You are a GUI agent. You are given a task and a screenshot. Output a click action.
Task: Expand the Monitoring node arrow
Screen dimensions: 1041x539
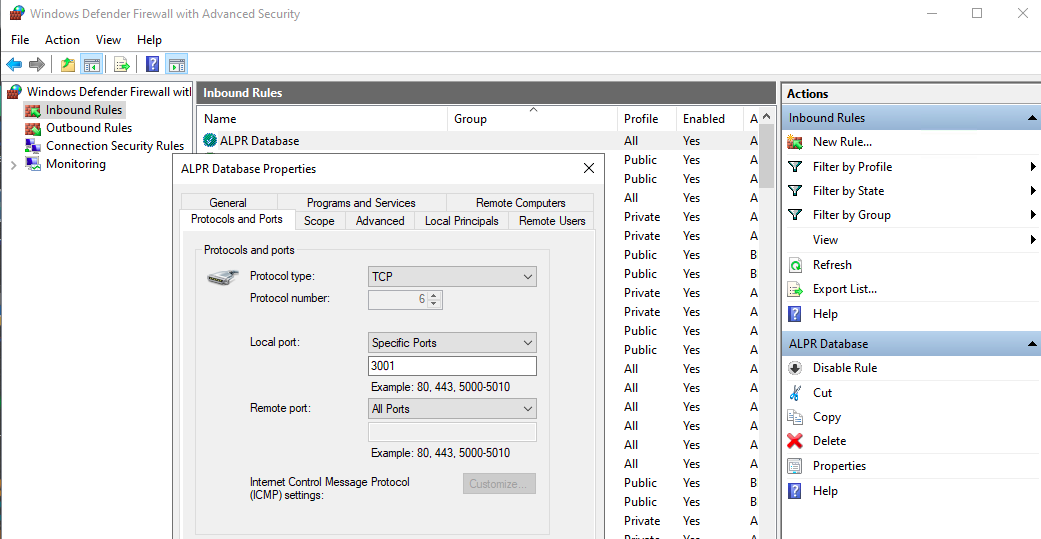pos(13,165)
